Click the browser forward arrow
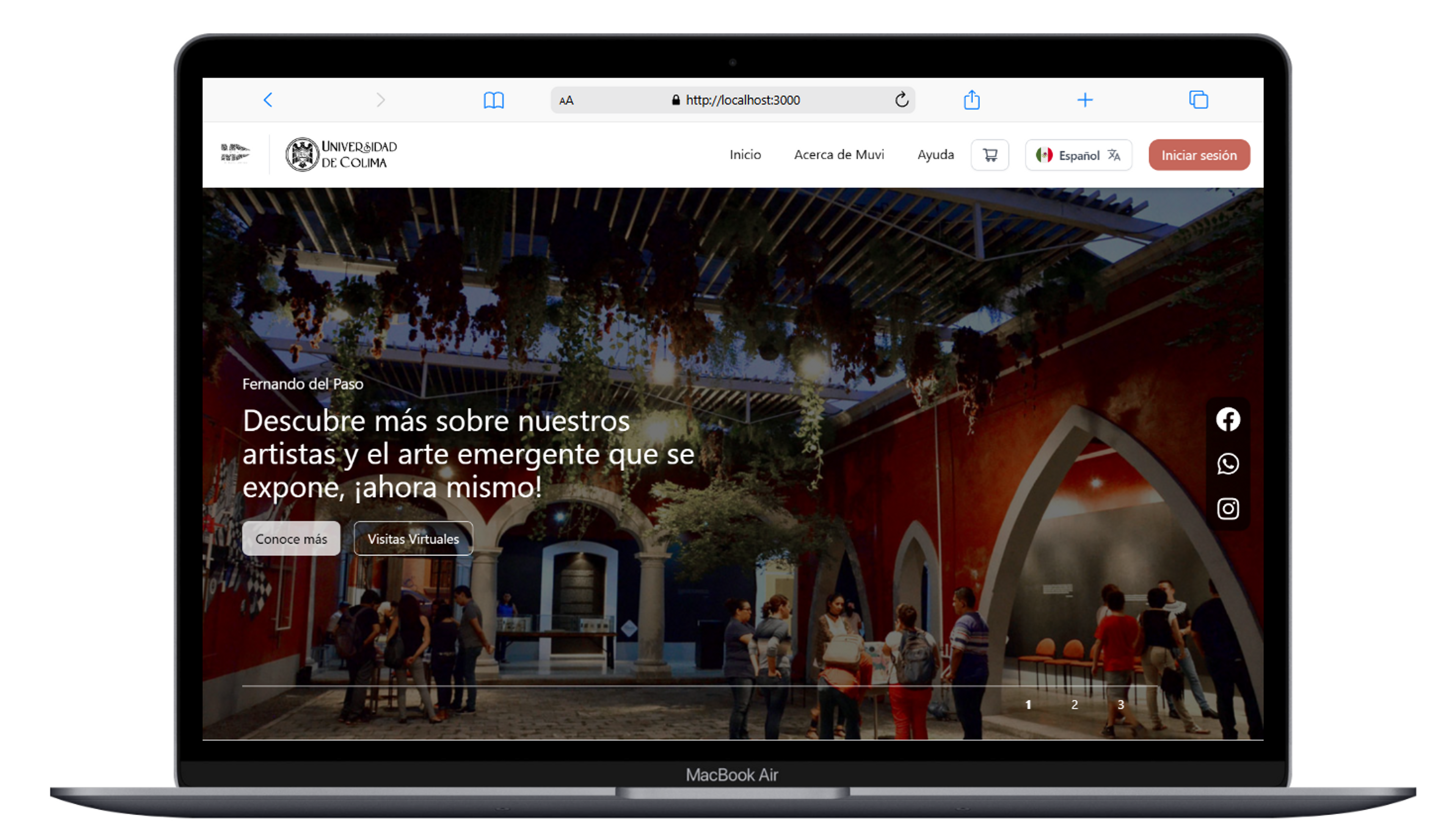1456x836 pixels. coord(381,100)
